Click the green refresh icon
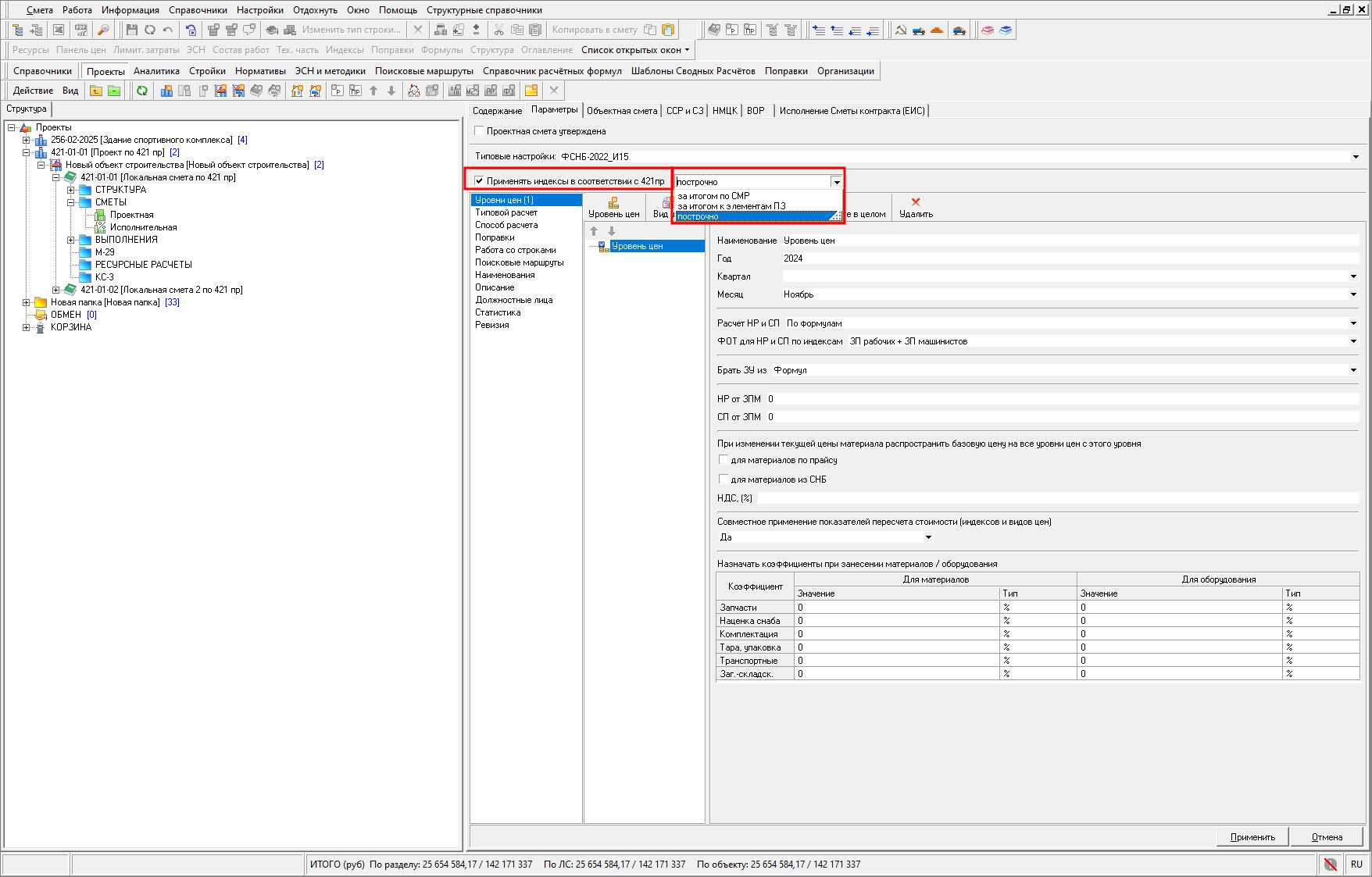This screenshot has height=877, width=1372. 141,91
